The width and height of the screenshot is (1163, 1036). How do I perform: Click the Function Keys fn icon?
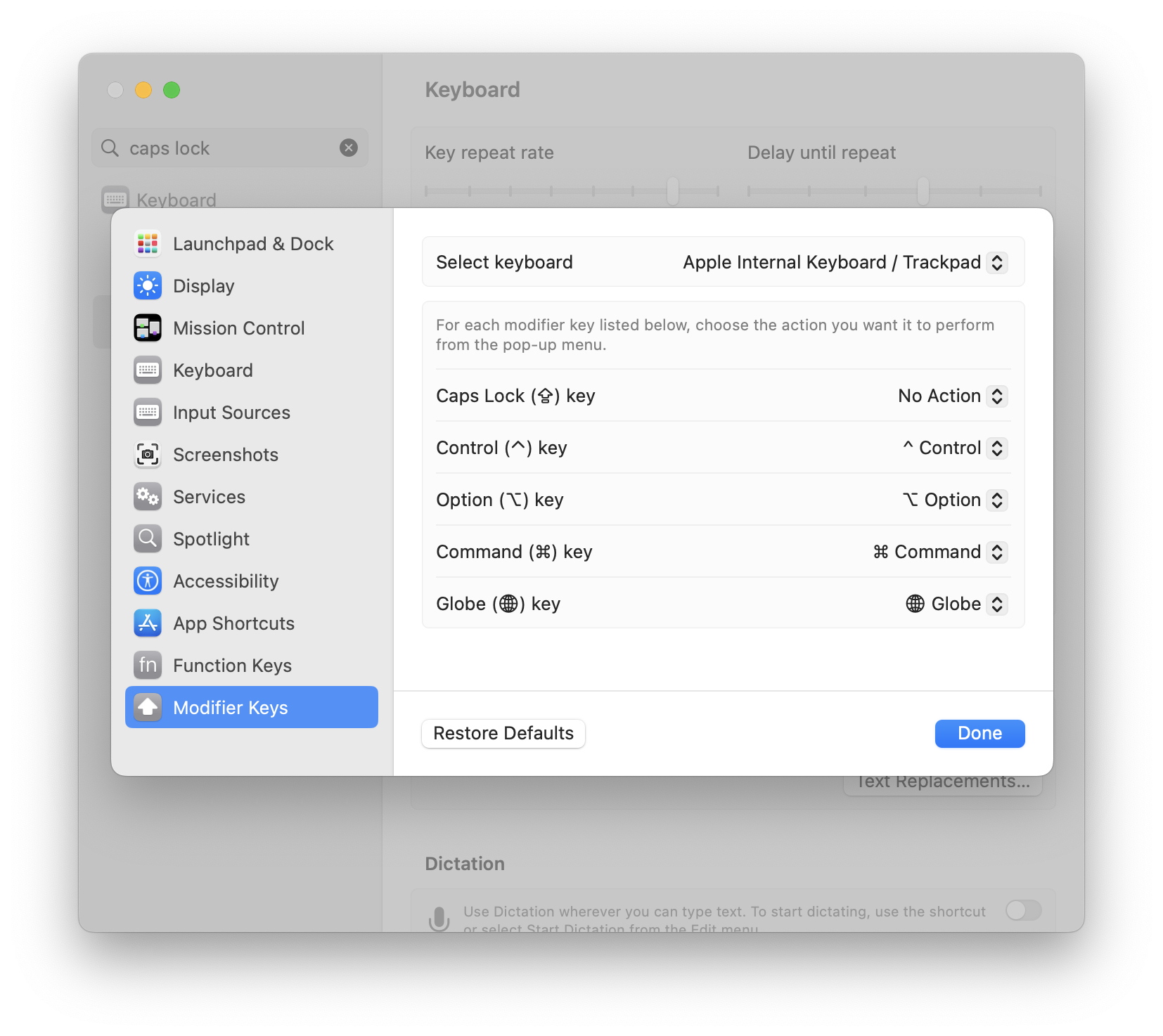148,666
